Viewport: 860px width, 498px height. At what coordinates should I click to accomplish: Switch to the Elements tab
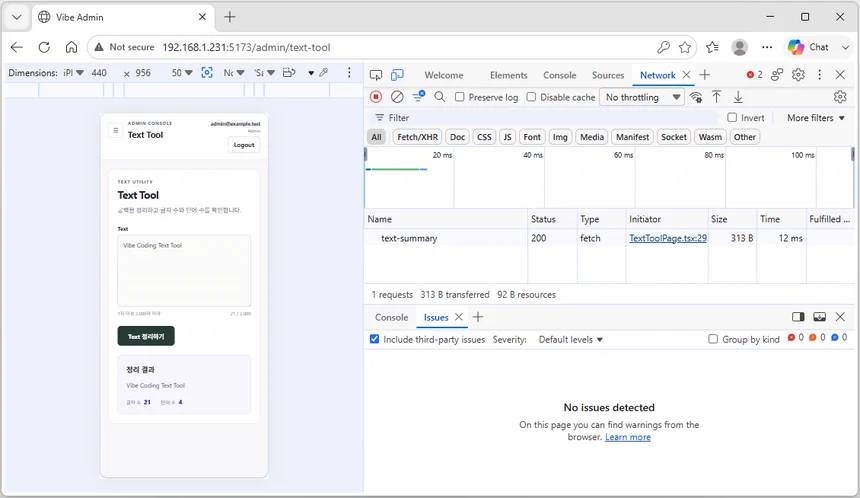[508, 75]
